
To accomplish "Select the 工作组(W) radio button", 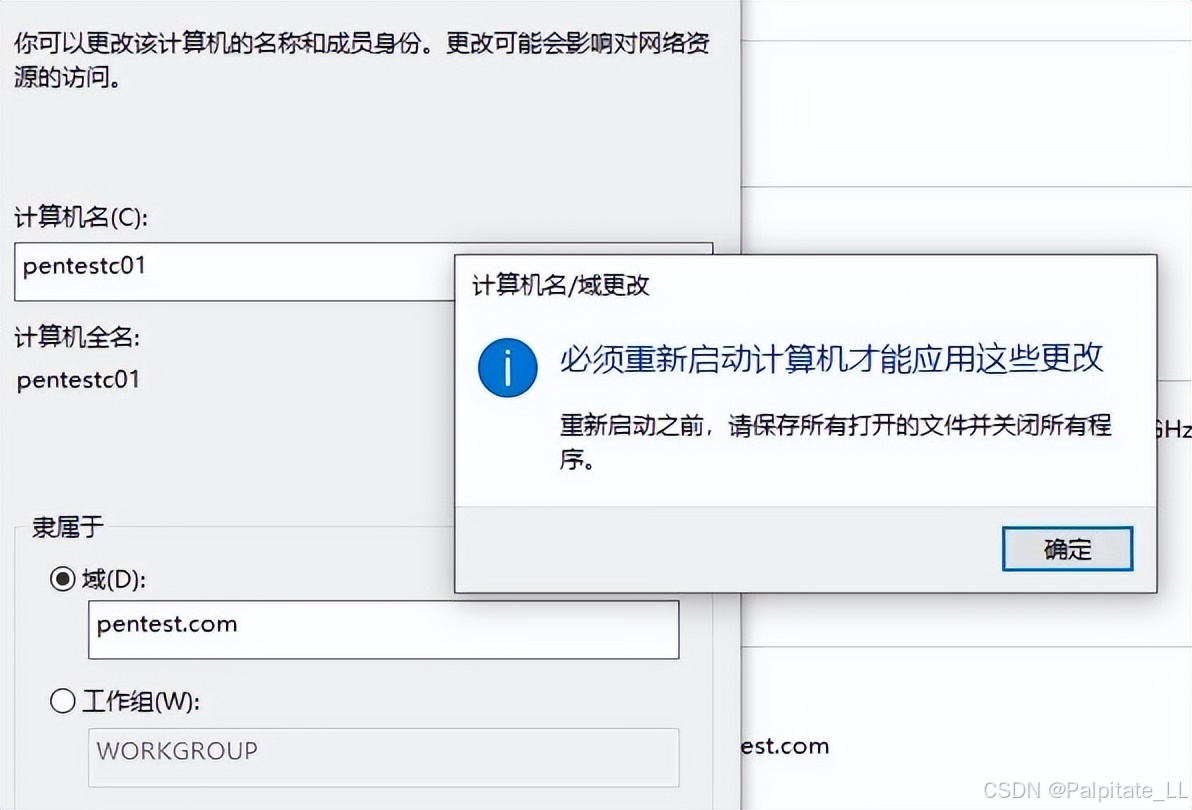I will (62, 701).
